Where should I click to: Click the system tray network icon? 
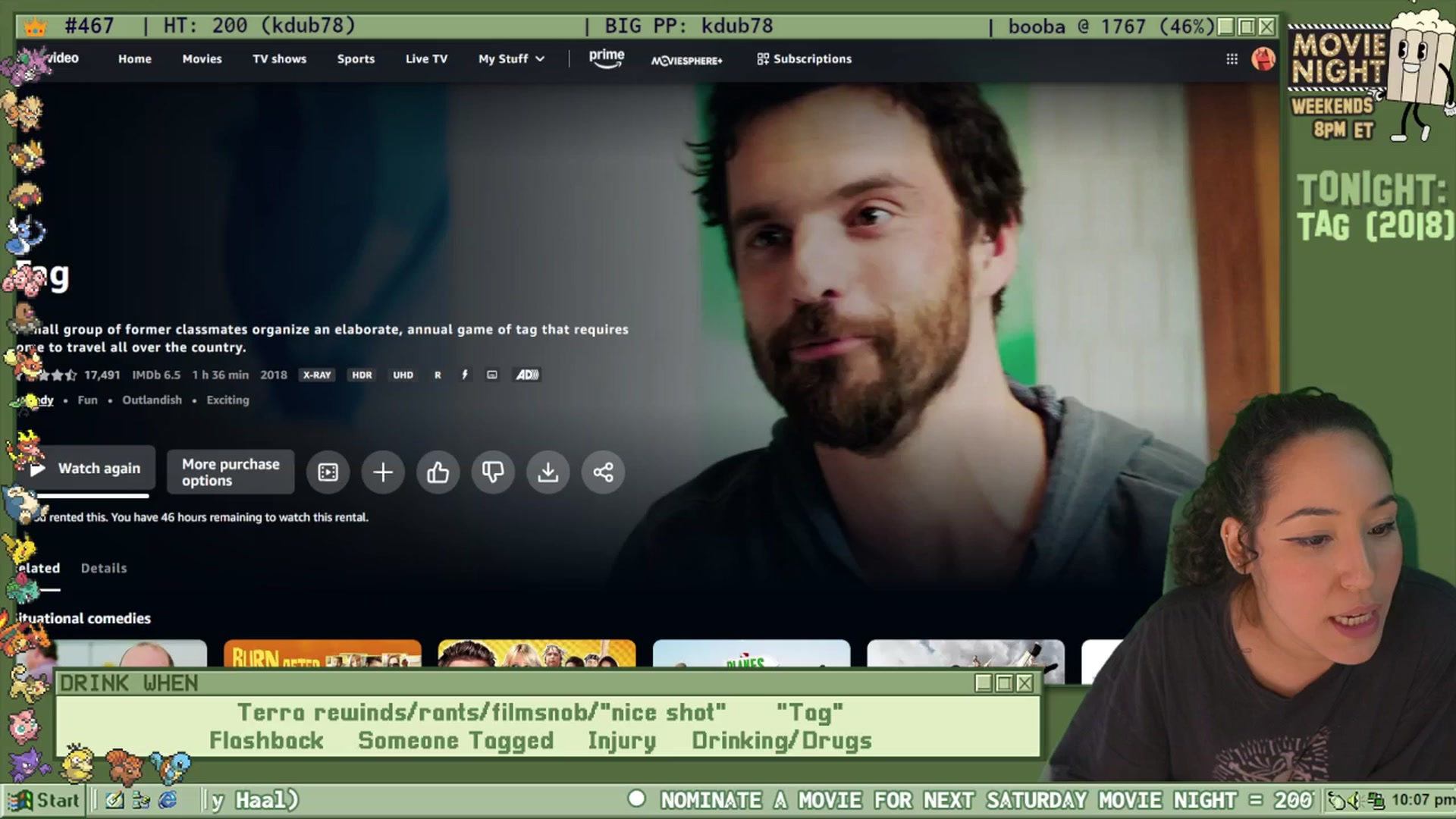1375,800
